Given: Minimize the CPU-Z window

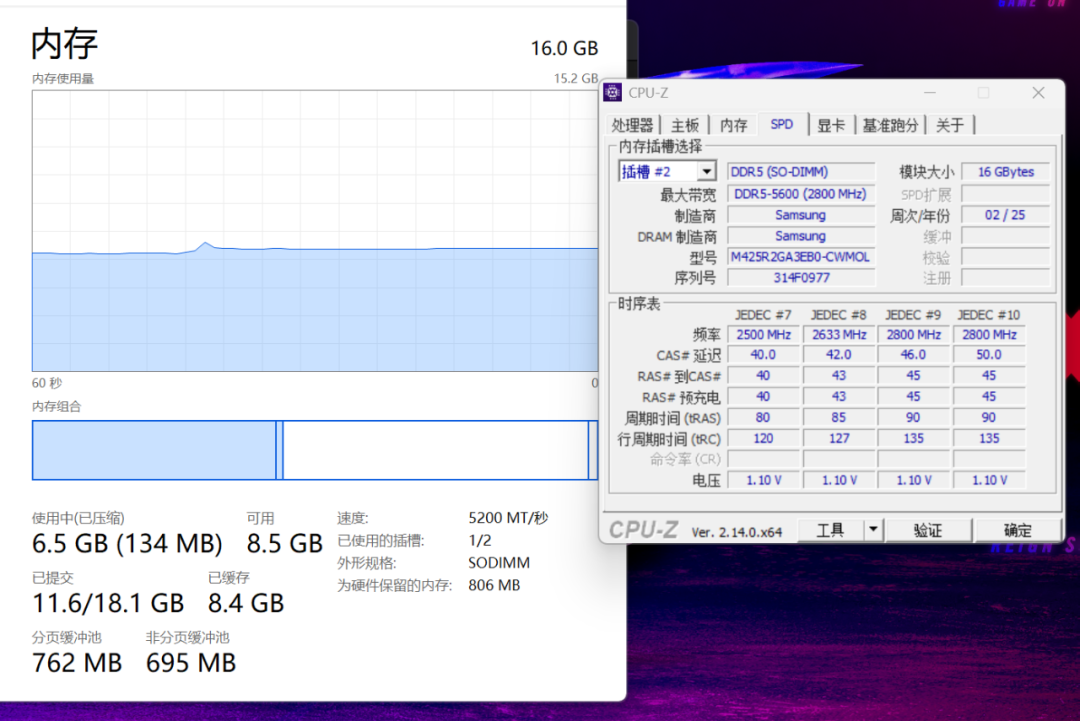Looking at the screenshot, I should [930, 92].
